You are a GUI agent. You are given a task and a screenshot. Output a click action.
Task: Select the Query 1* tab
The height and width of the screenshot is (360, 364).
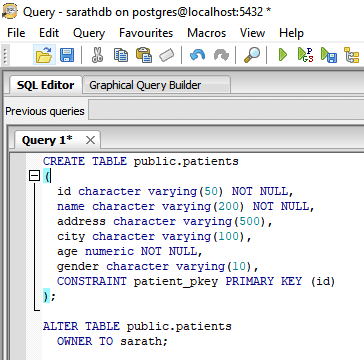click(x=47, y=140)
